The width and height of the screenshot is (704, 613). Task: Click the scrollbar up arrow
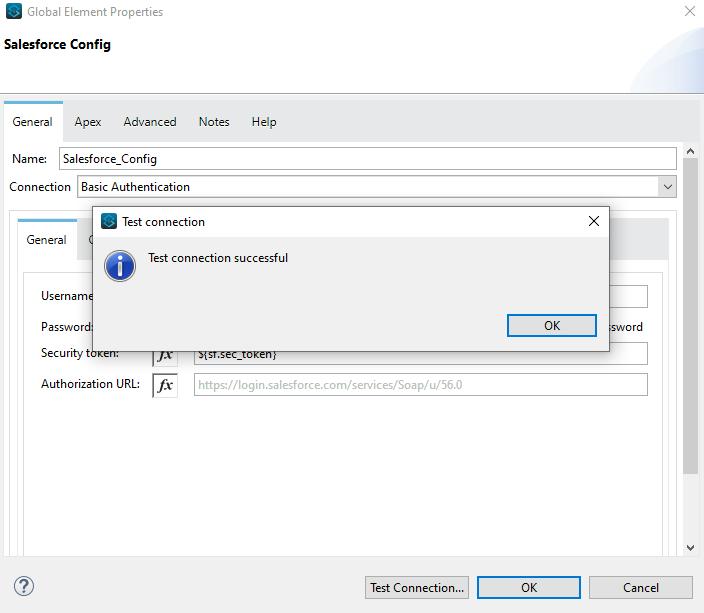click(690, 151)
